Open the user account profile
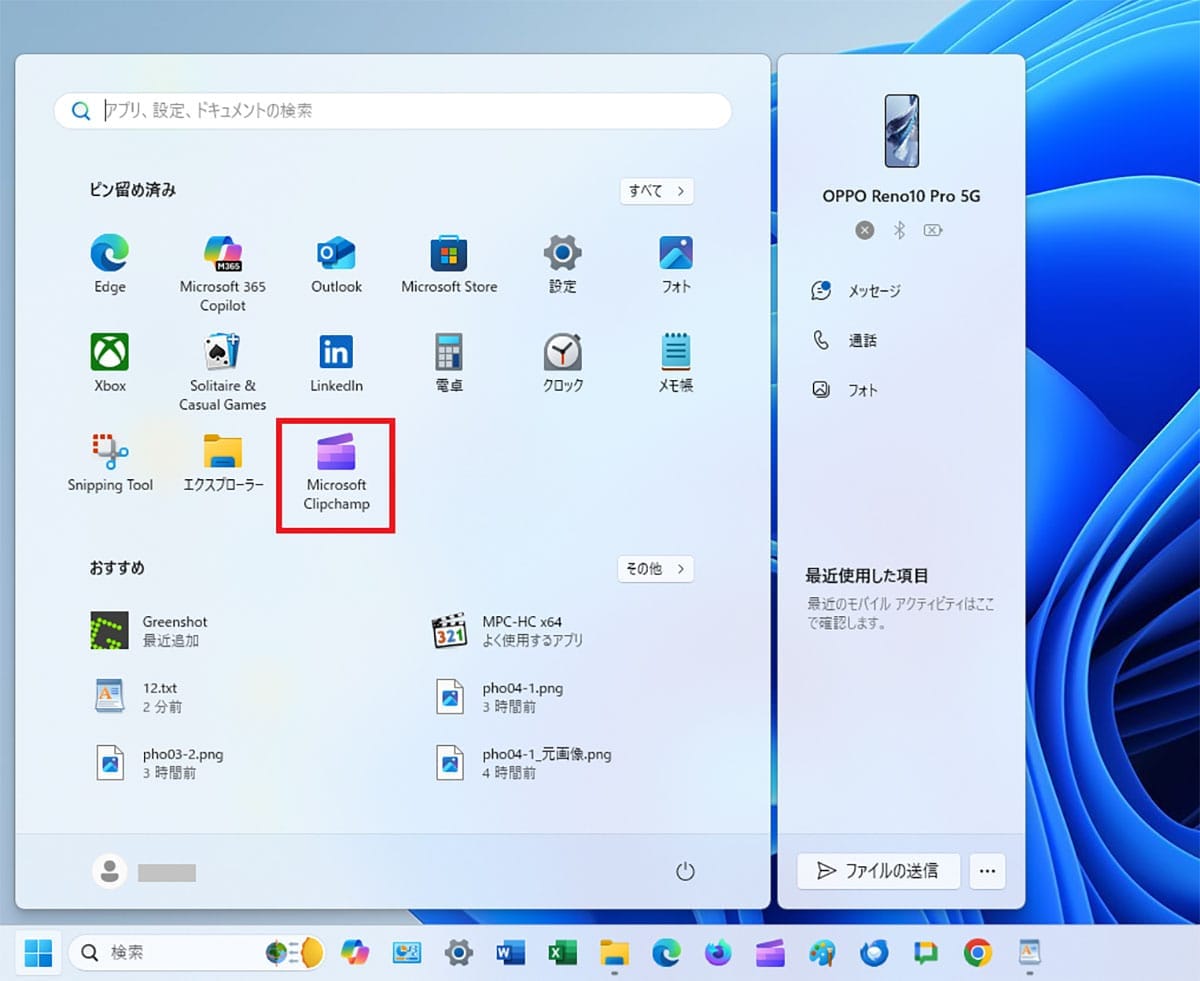This screenshot has width=1200, height=981. (144, 872)
